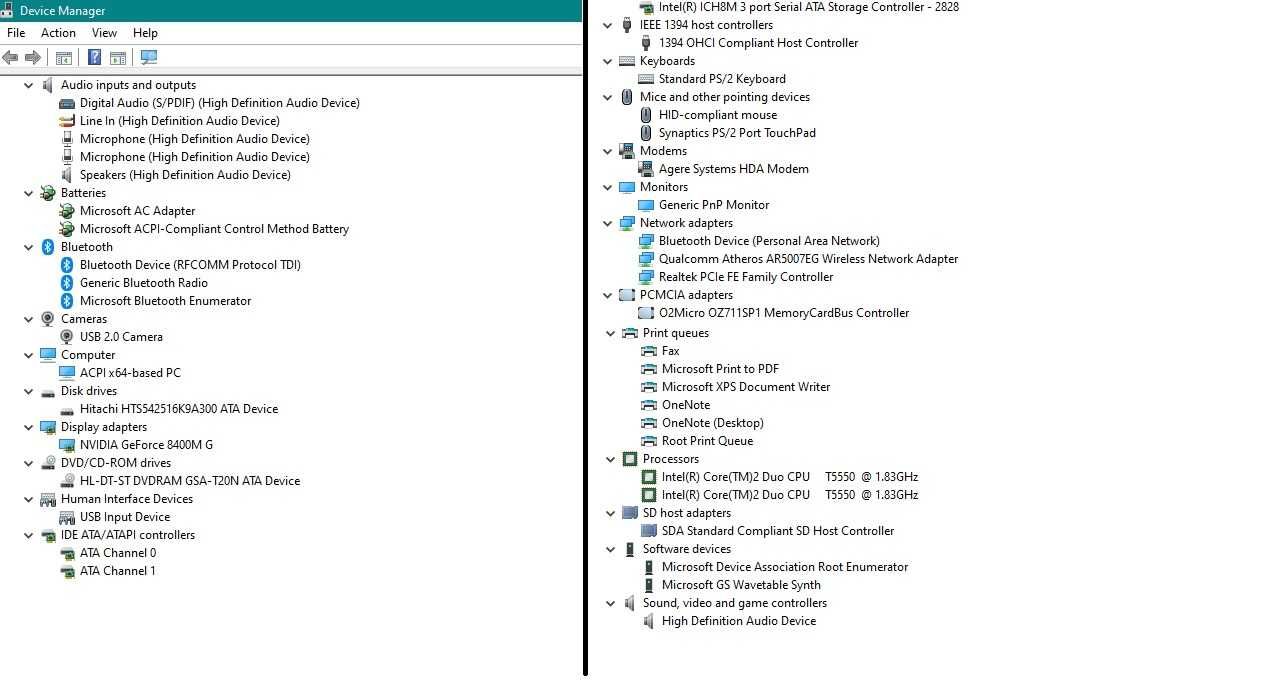Screen dimensions: 1269x688
Task: Click the Forward arrow toolbar icon
Action: [x=33, y=57]
